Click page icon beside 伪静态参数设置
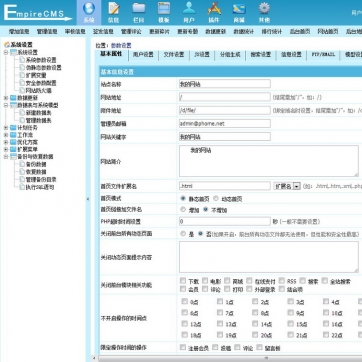Viewport: 362px width, 362px height. [x=22, y=68]
